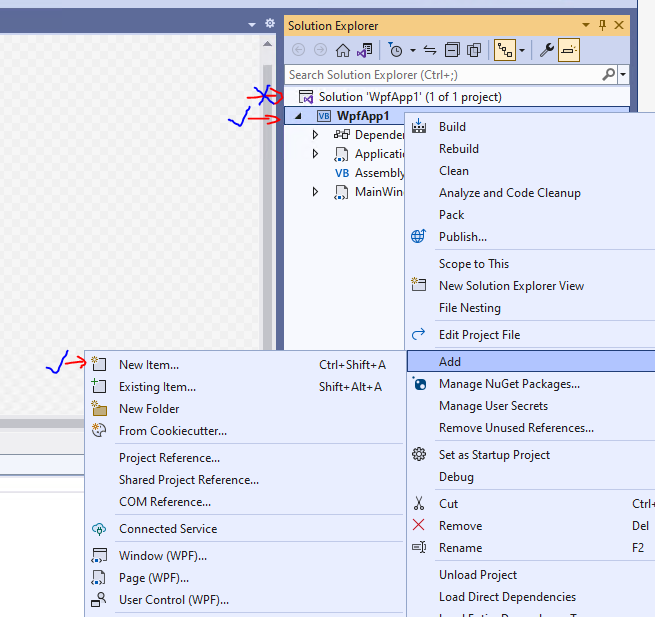Collapse the WpfApp1 project tree arrow

tap(298, 116)
